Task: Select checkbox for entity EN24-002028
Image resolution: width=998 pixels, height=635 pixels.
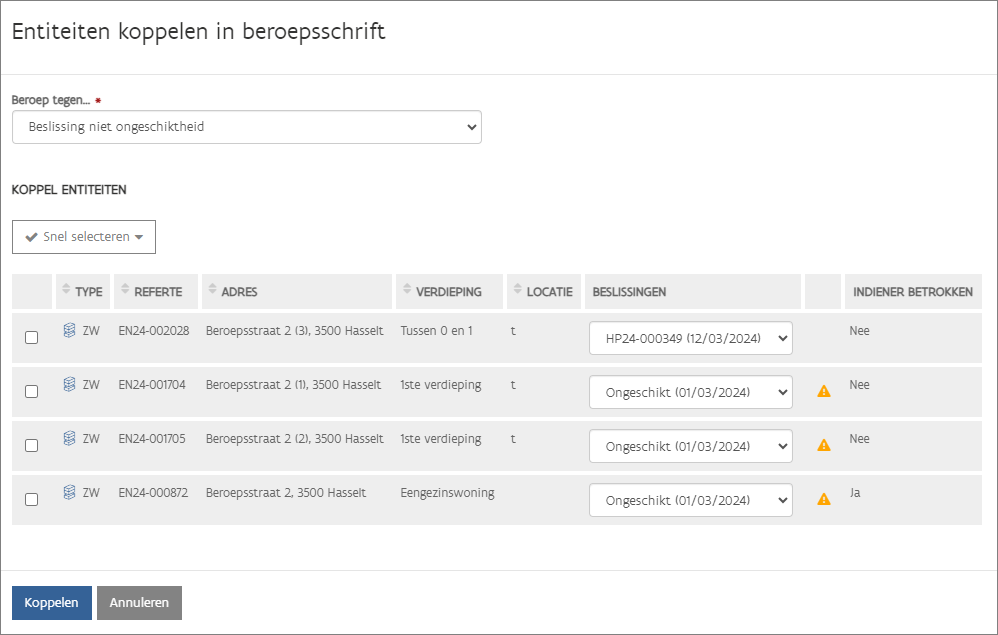Action: (x=32, y=338)
